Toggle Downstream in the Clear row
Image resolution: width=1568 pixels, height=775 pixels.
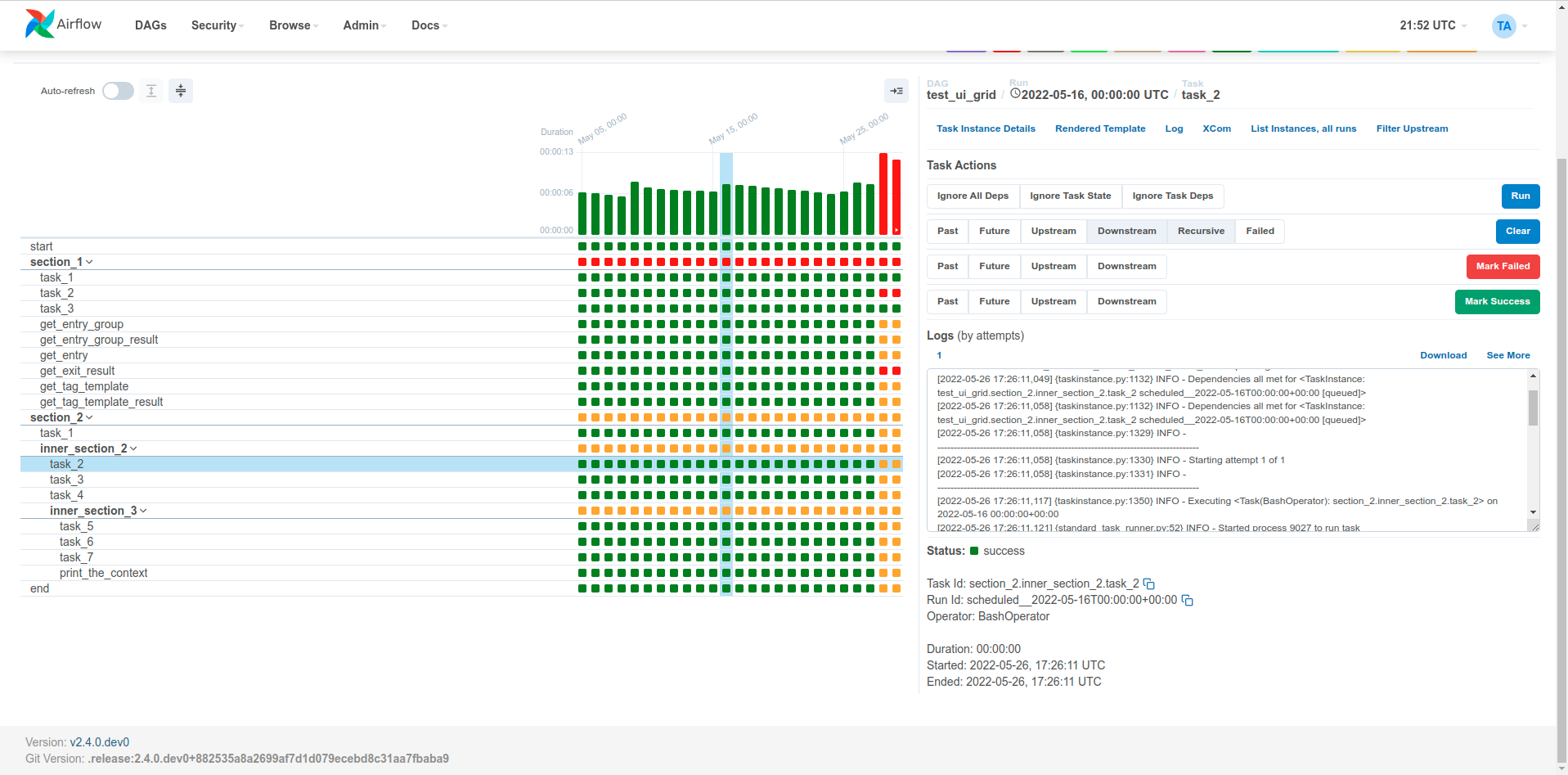pyautogui.click(x=1126, y=231)
